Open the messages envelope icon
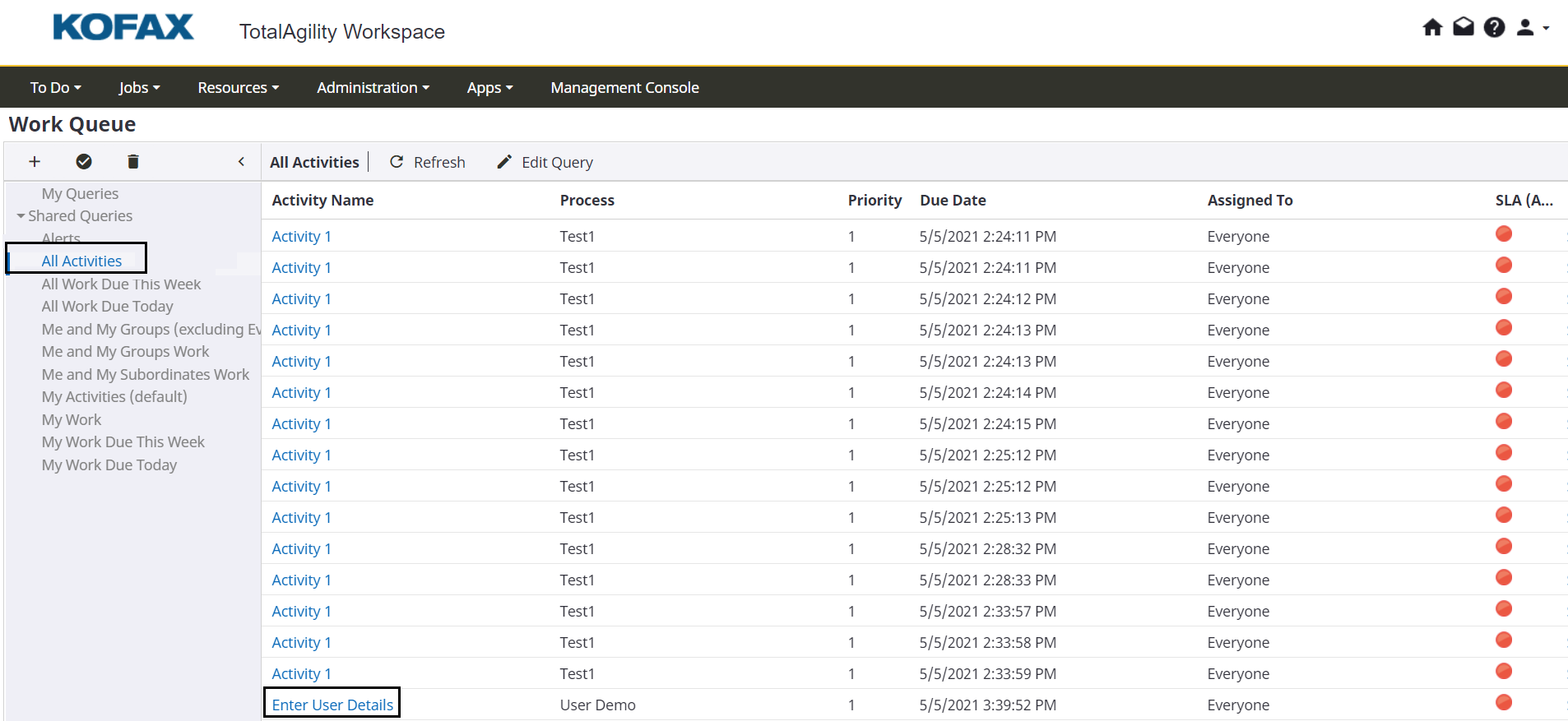 [1464, 28]
